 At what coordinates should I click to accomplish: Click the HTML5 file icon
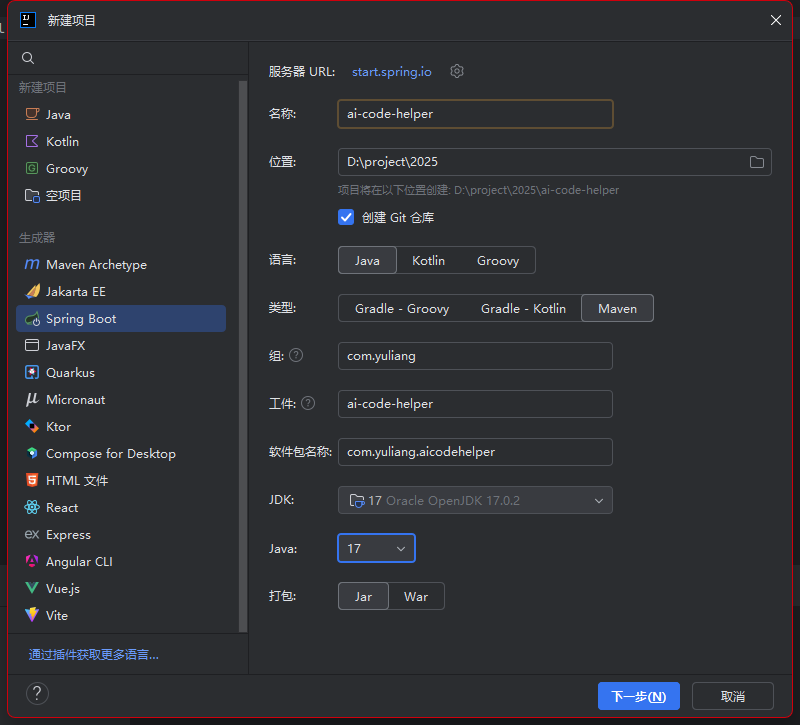pos(32,481)
